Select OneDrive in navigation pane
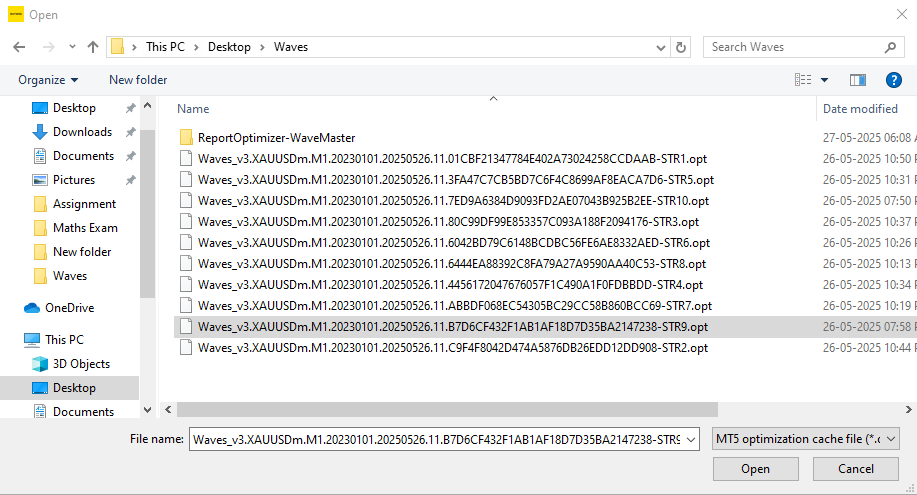This screenshot has width=917, height=495. 69,308
